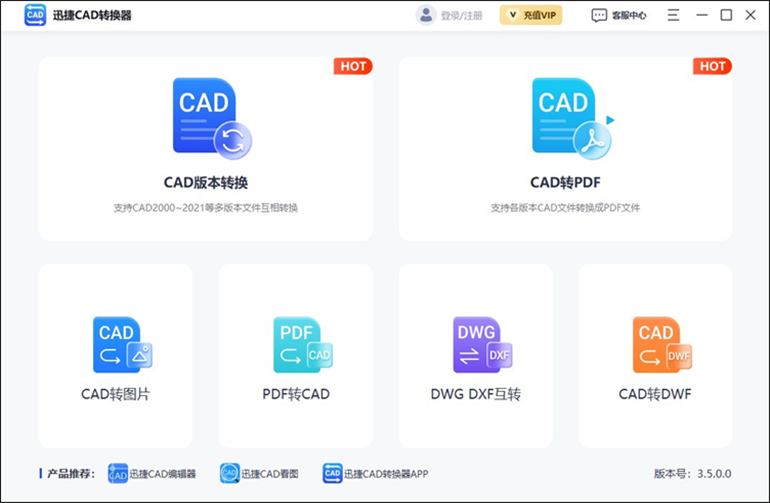Click the VIP crown badge icon
This screenshot has height=503, width=770.
(513, 15)
